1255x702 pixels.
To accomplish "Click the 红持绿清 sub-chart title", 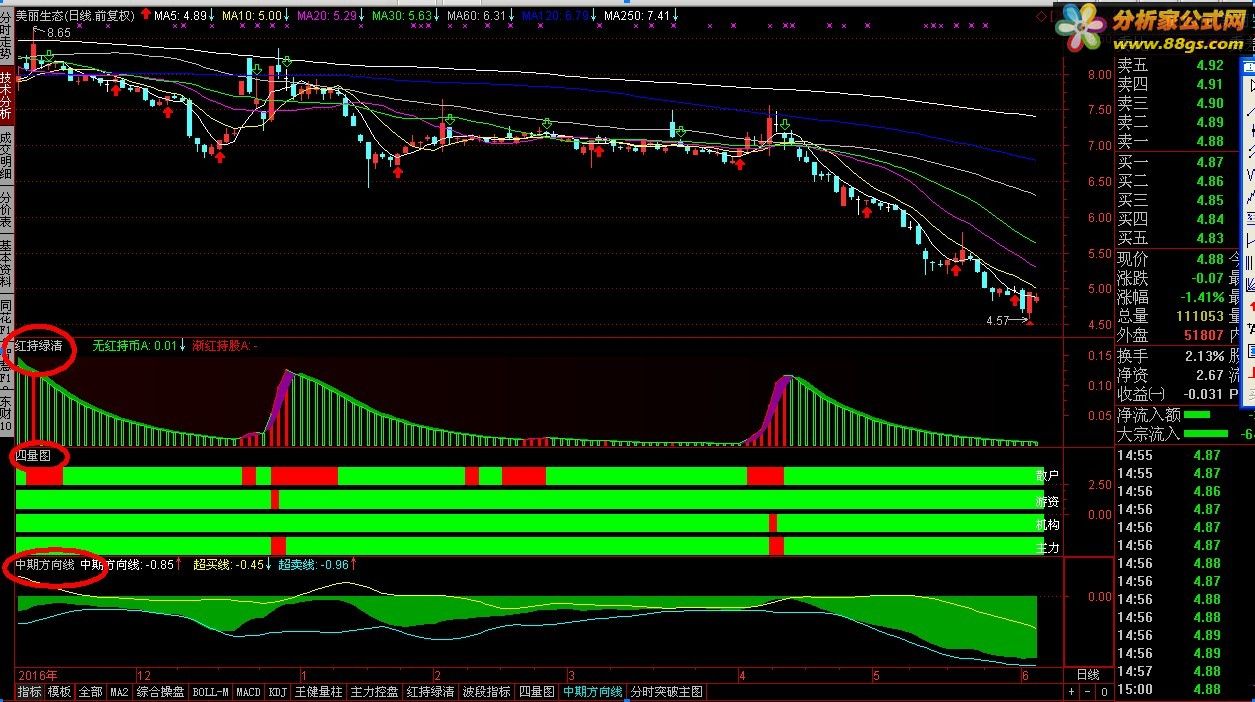I will tap(38, 346).
